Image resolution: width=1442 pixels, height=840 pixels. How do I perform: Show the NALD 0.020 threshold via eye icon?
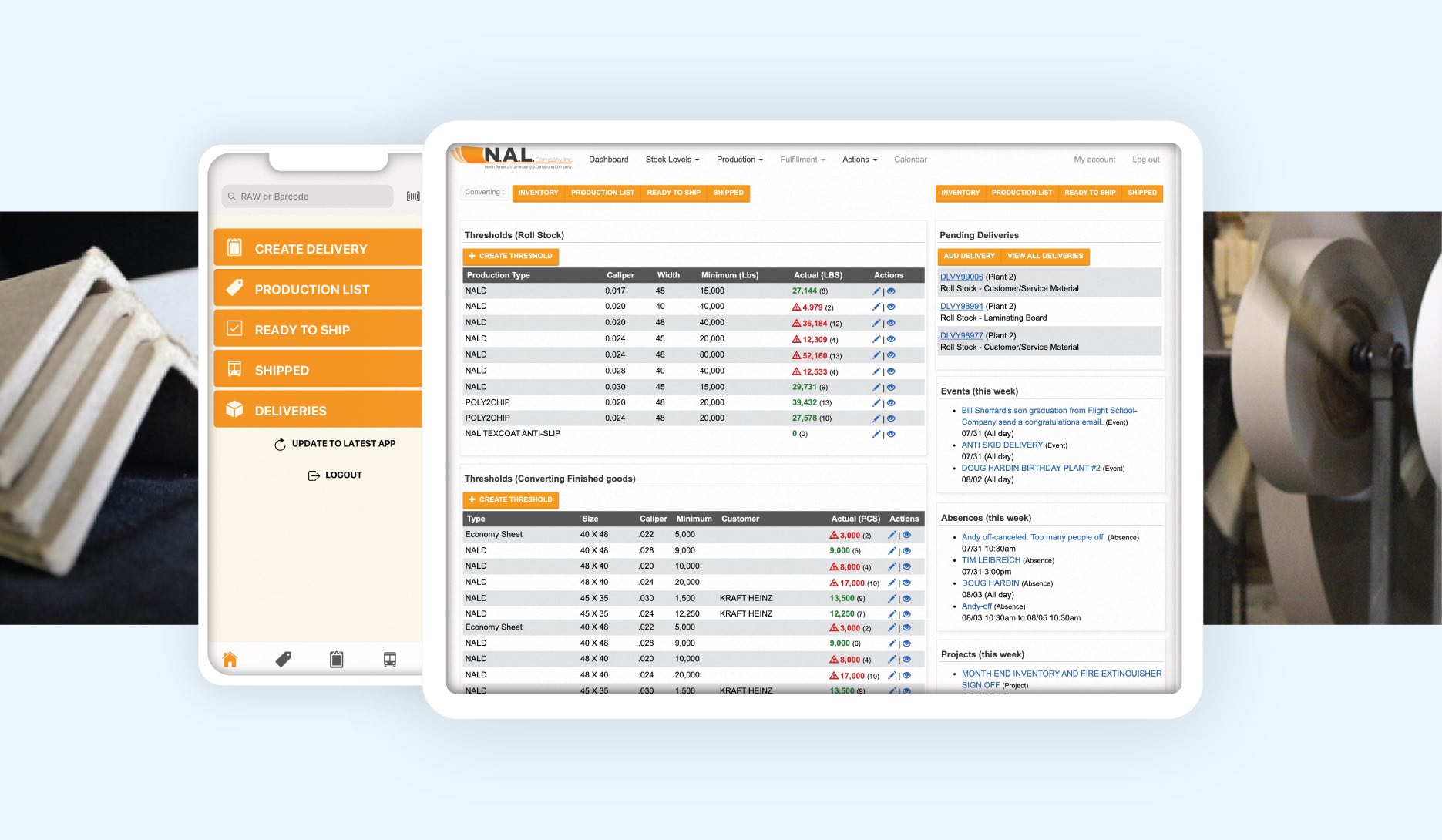[x=891, y=306]
